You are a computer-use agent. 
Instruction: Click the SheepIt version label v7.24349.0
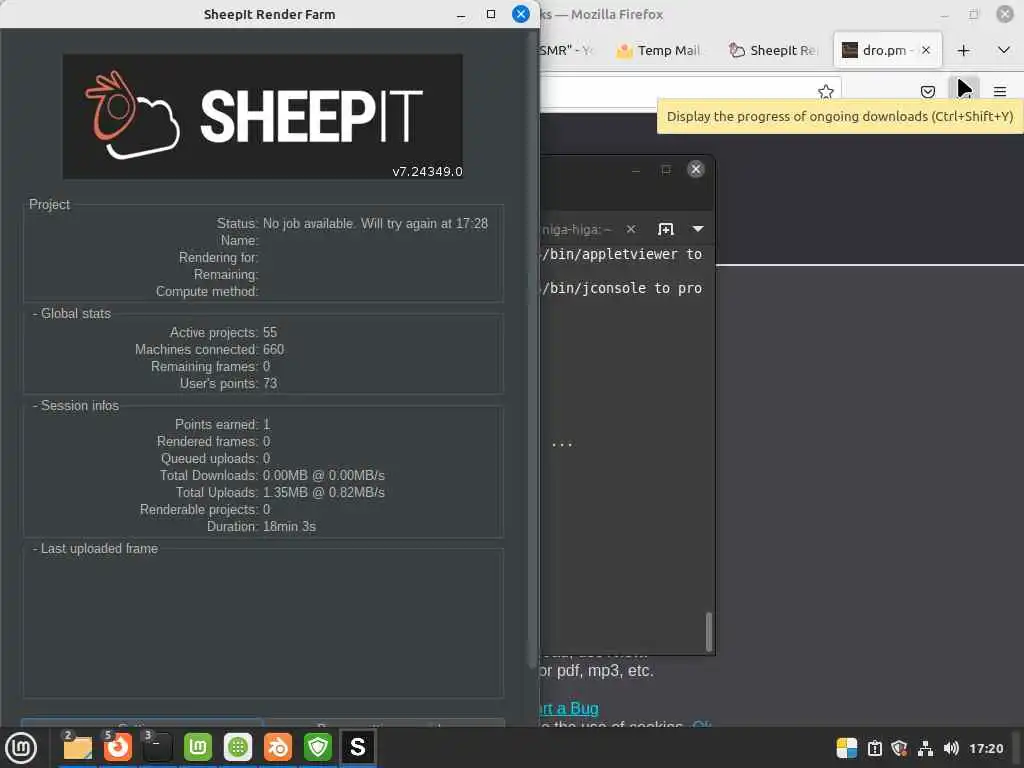(x=427, y=172)
